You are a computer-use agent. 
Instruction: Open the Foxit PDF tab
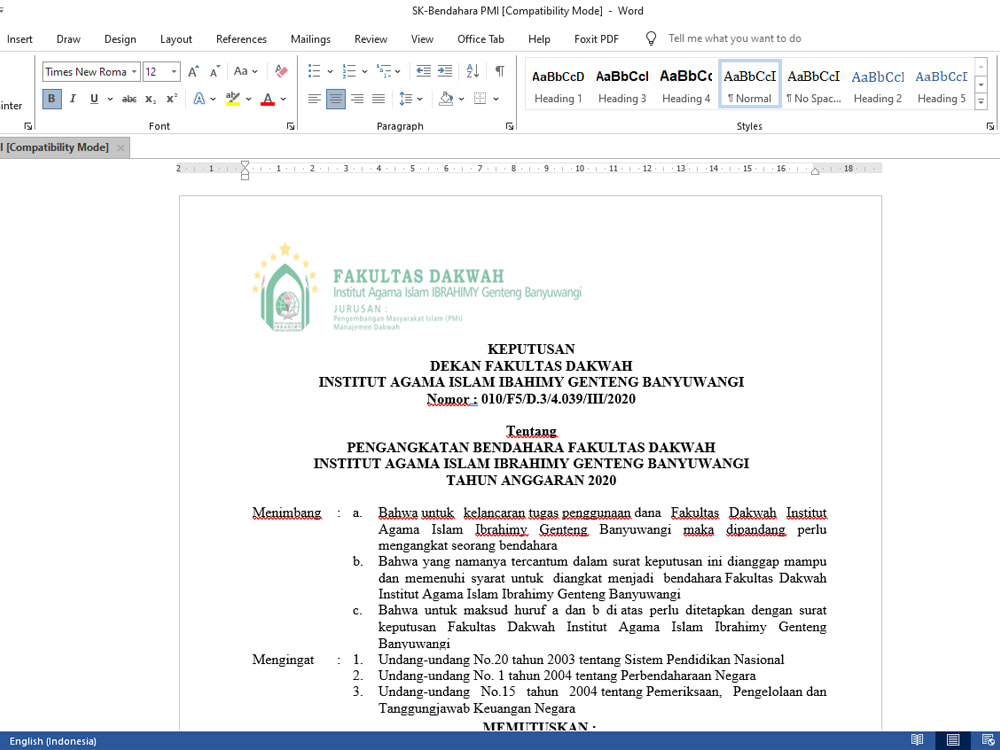[x=596, y=39]
